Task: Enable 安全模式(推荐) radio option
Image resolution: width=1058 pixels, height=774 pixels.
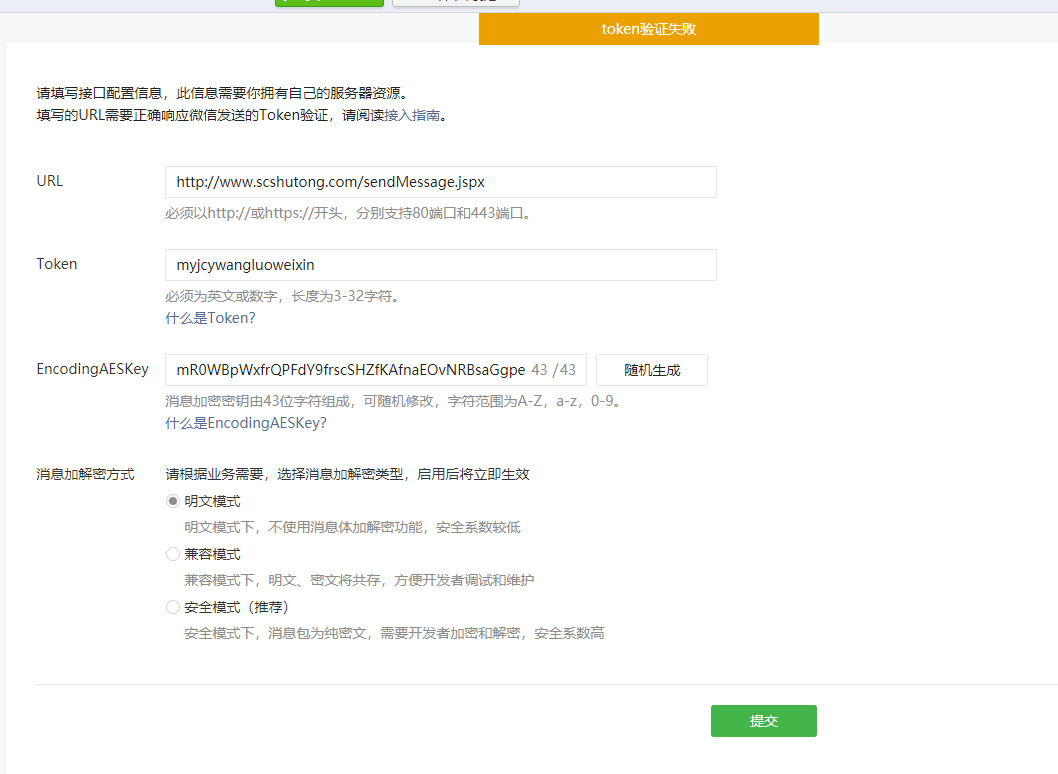Action: [x=173, y=607]
